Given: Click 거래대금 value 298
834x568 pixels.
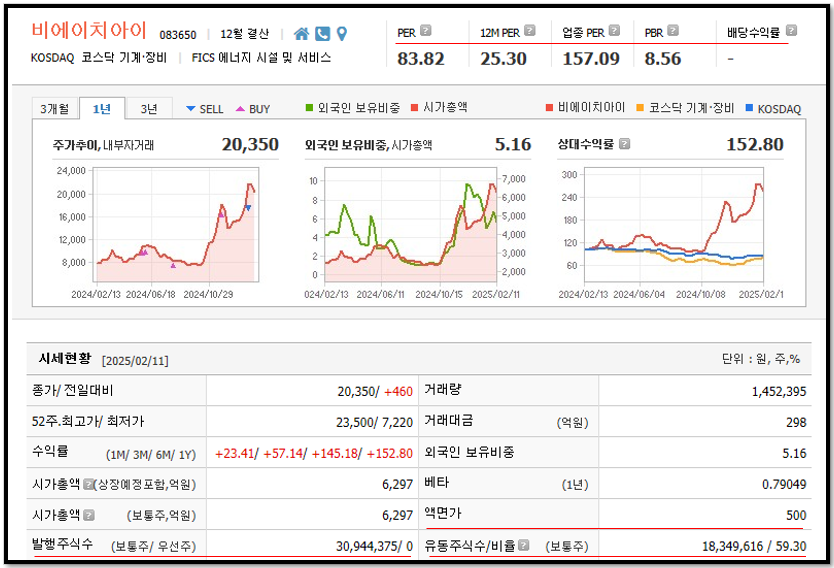Looking at the screenshot, I should click(x=796, y=422).
